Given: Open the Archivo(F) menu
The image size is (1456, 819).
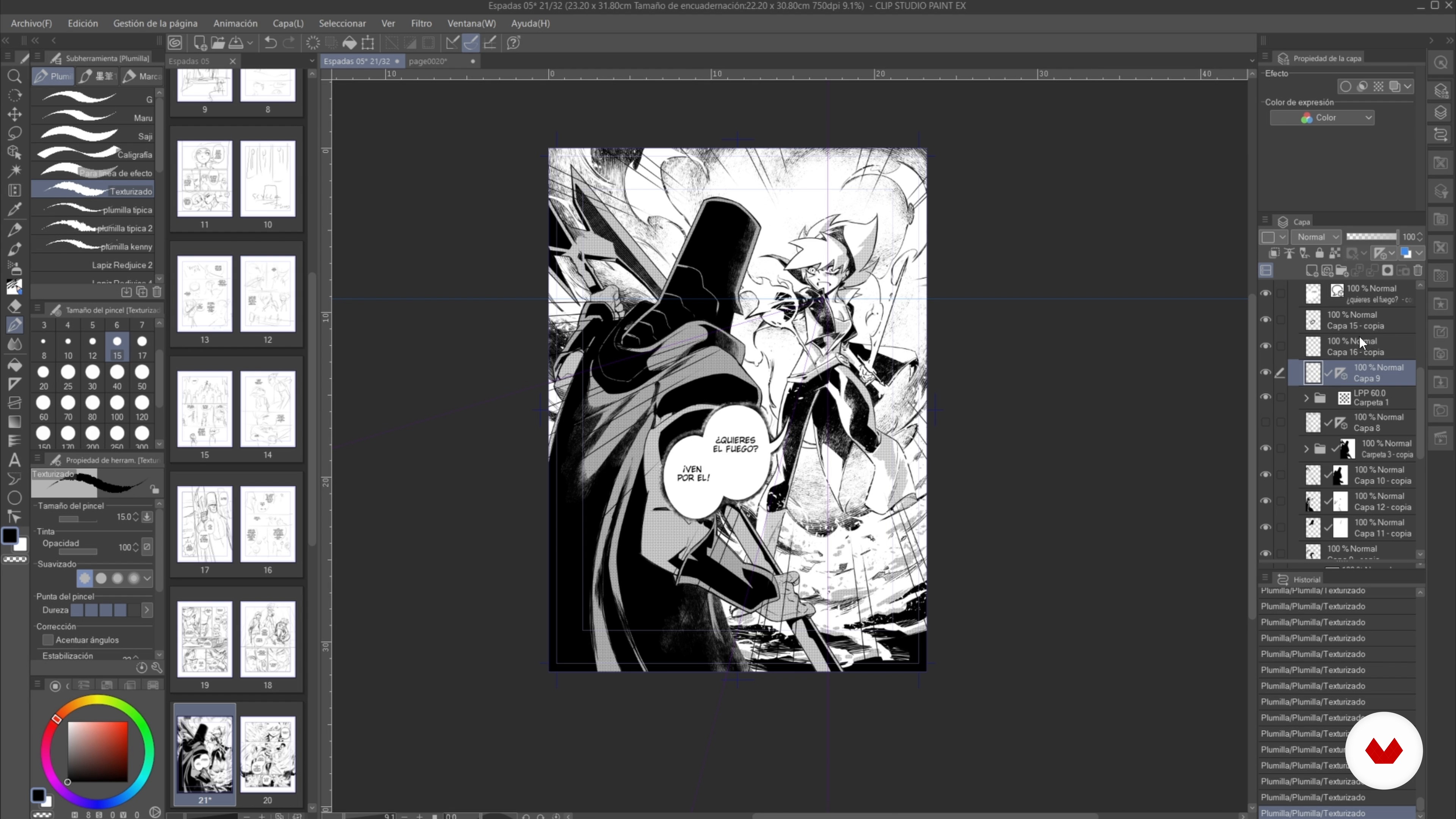Looking at the screenshot, I should [31, 23].
